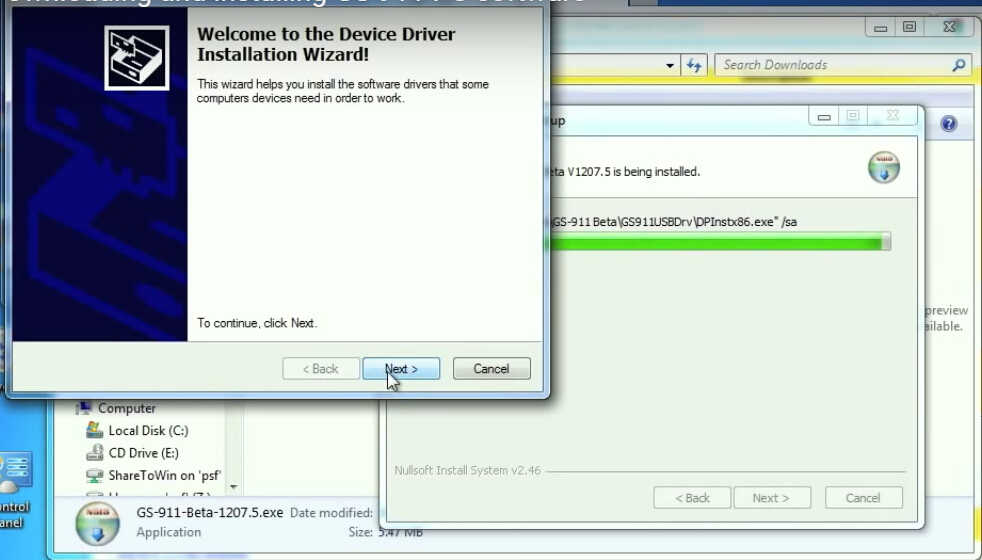The width and height of the screenshot is (982, 560).
Task: Click the installer logo icon in setup header
Action: [x=884, y=167]
